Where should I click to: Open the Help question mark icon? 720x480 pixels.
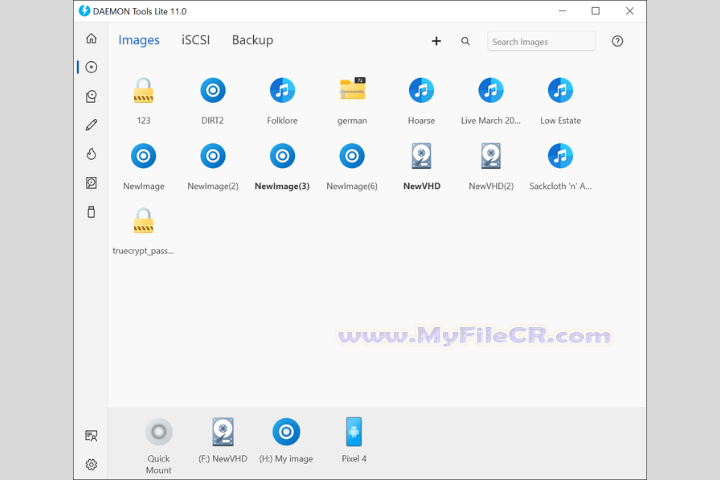(x=617, y=41)
